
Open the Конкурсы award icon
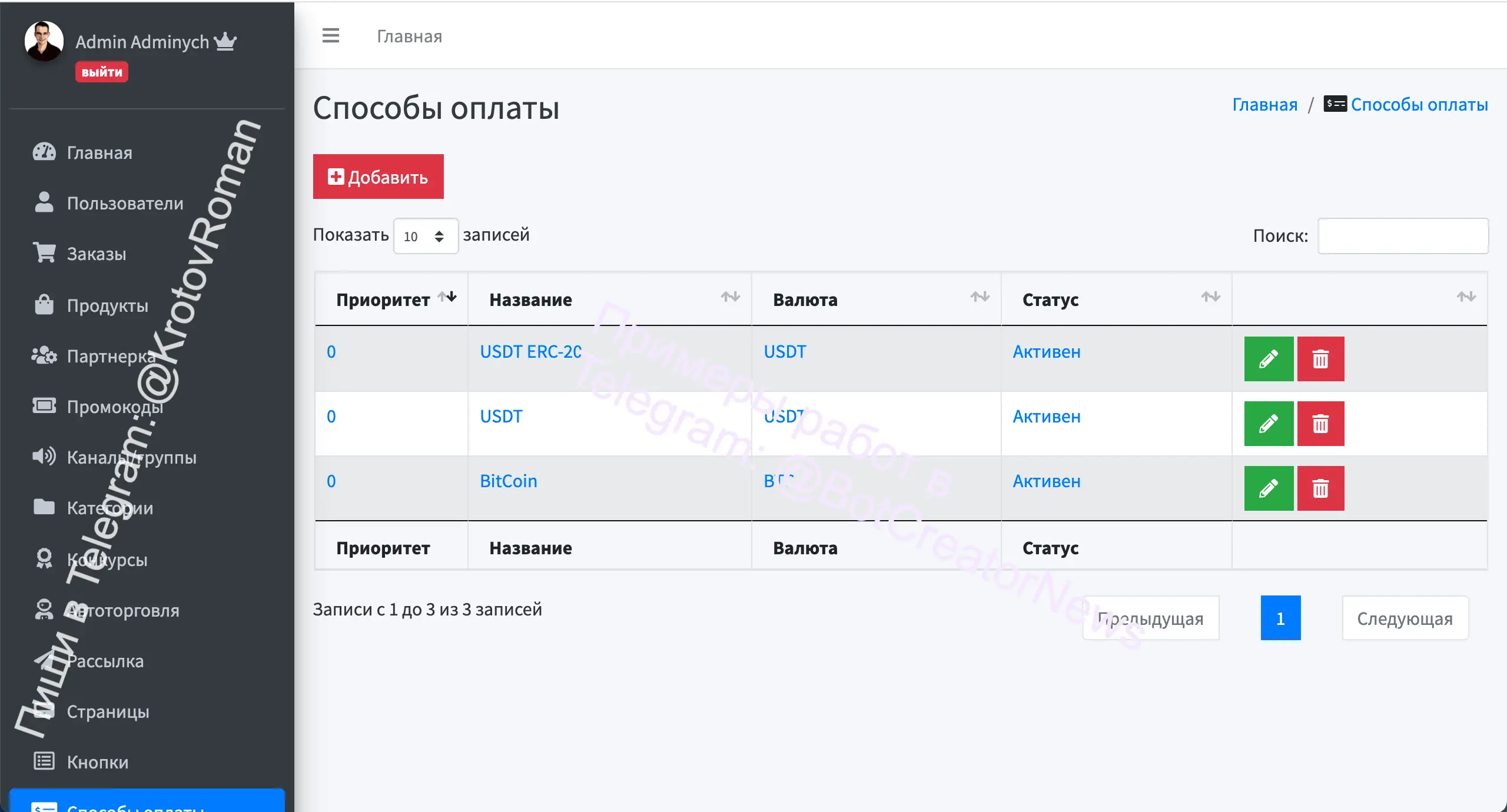[x=44, y=558]
